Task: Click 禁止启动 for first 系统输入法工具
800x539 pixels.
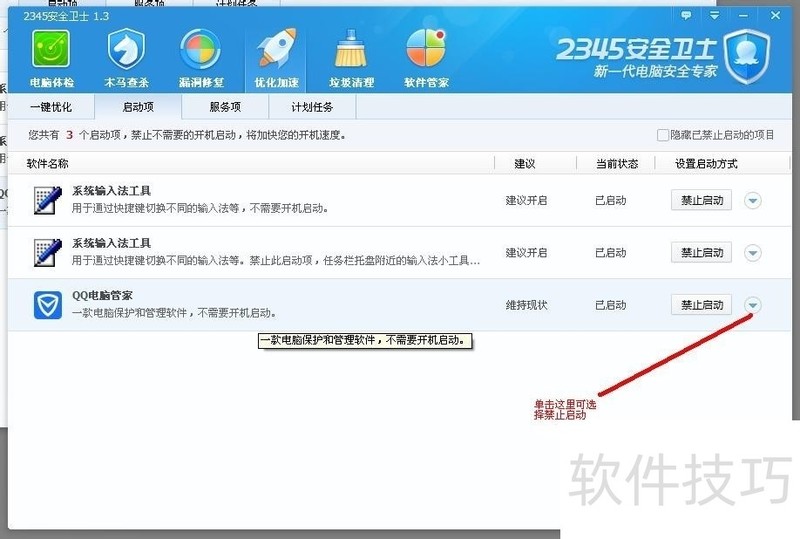Action: click(701, 200)
